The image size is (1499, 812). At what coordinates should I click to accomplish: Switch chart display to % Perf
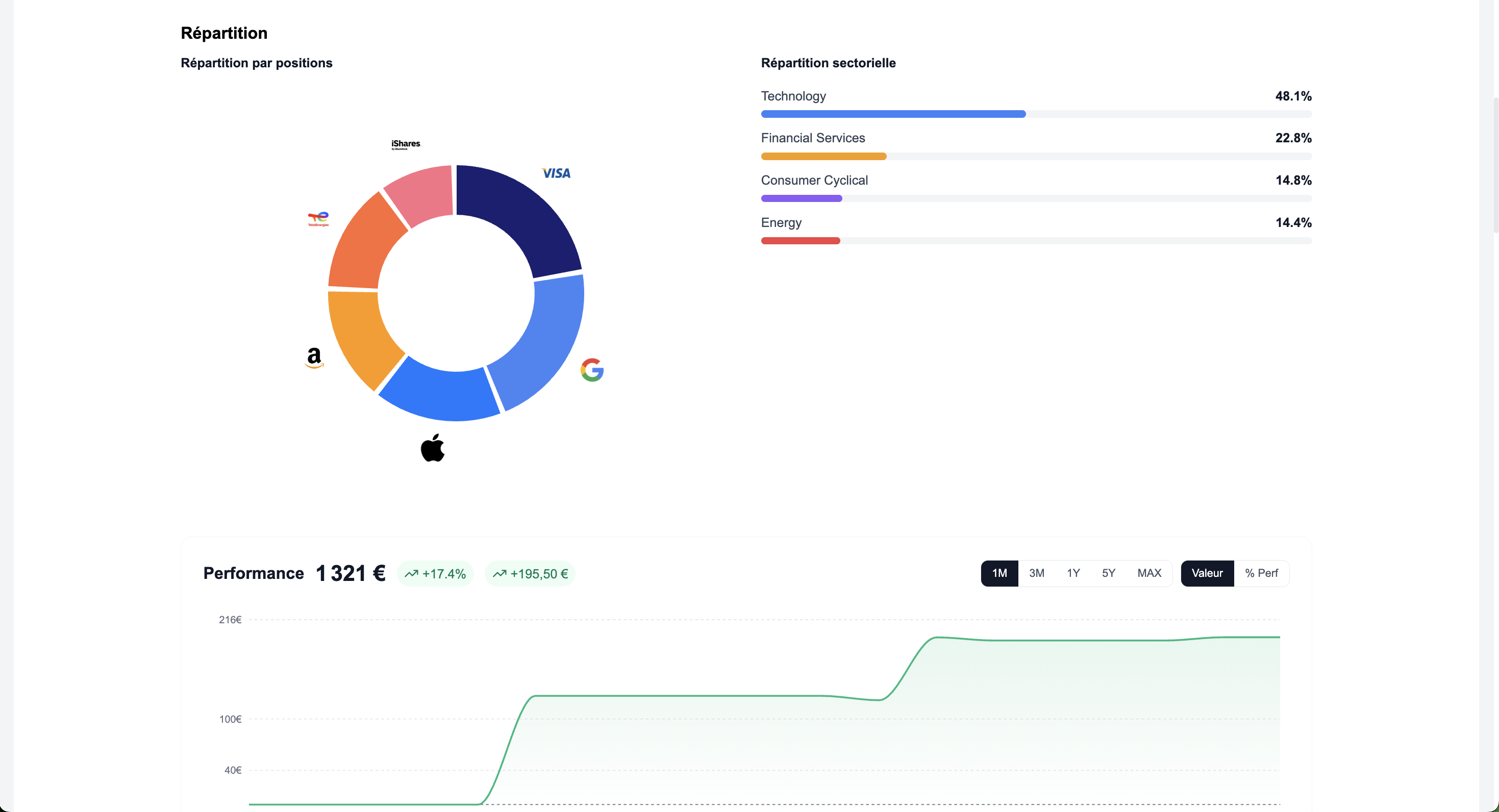pos(1261,573)
